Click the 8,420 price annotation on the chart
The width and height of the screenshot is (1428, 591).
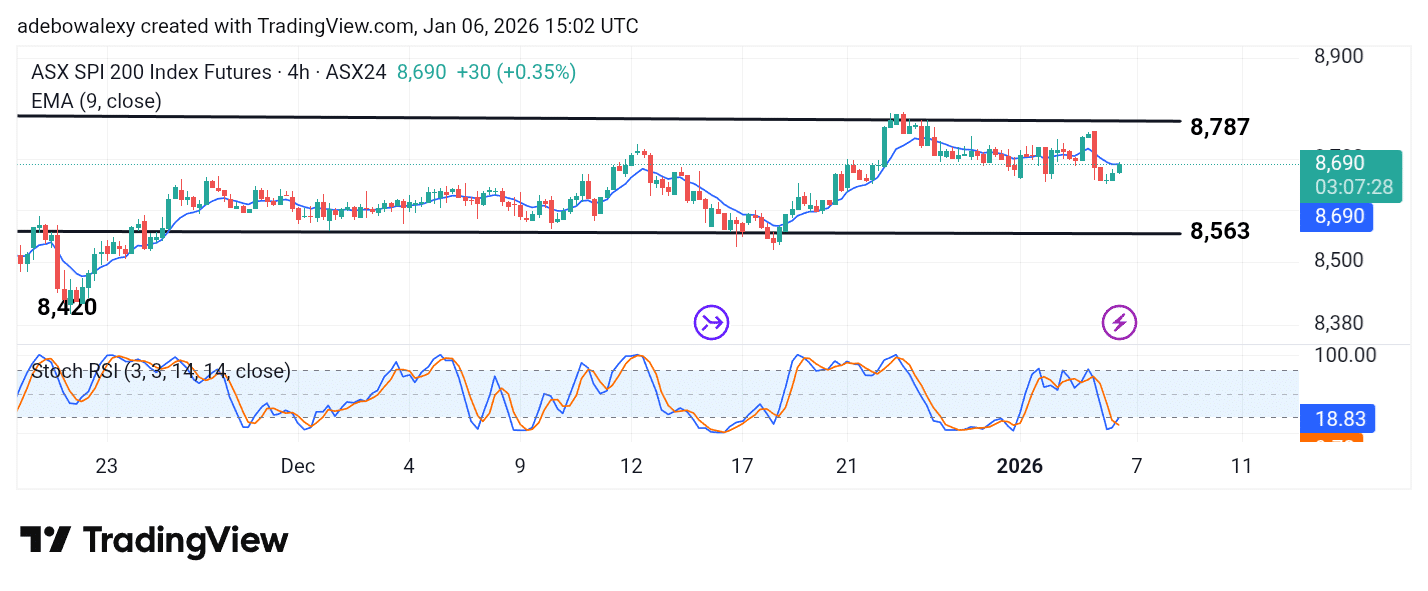[66, 307]
